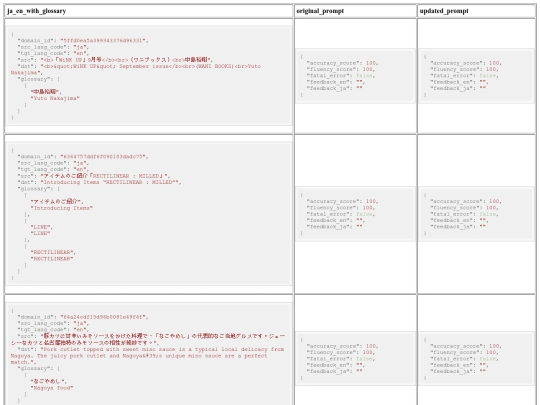Click accuracy_score in RECTILINEAR row's updated_prompt cell
Viewport: 540px width, 405px height.
coord(466,201)
